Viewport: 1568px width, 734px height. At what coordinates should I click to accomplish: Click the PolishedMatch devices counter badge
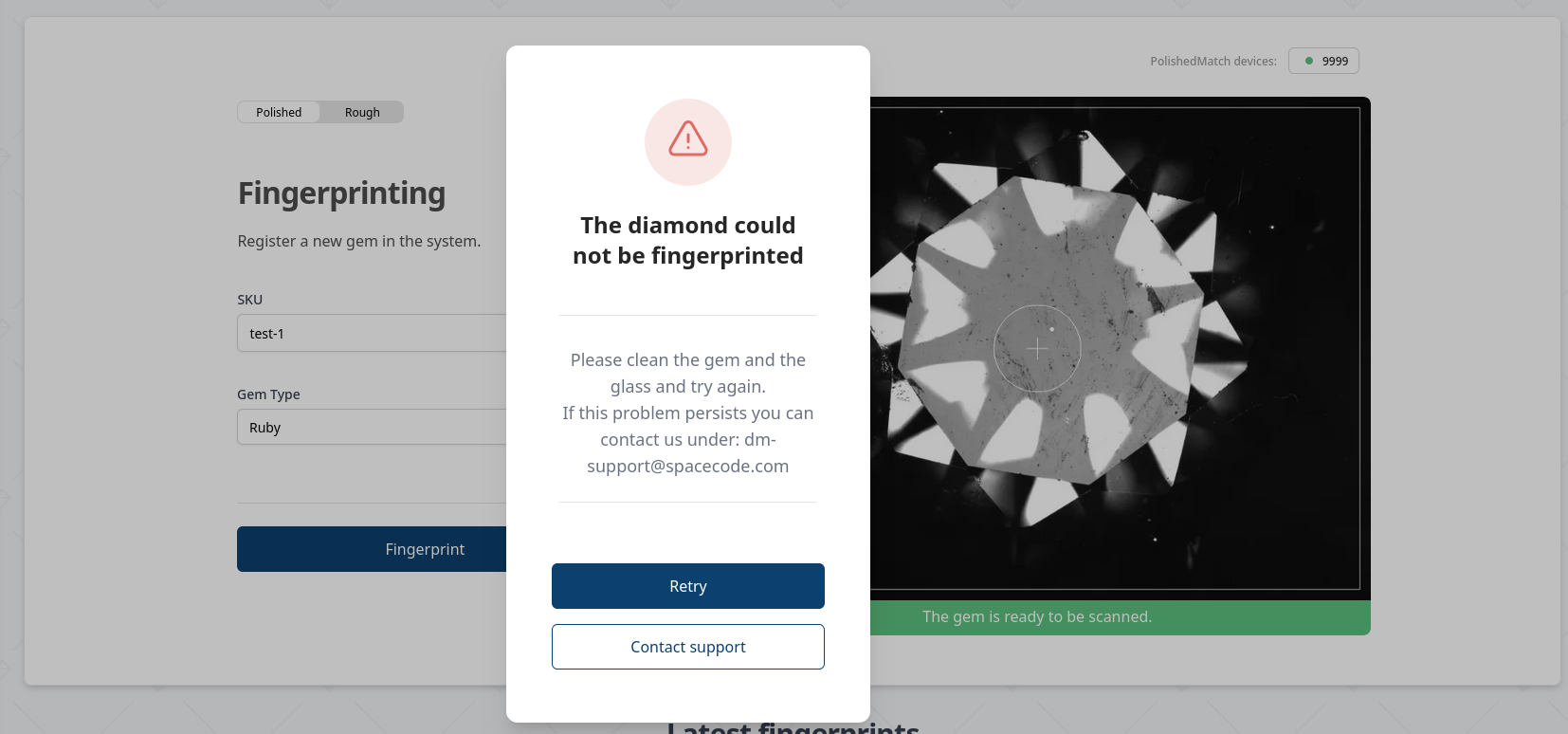click(1323, 61)
